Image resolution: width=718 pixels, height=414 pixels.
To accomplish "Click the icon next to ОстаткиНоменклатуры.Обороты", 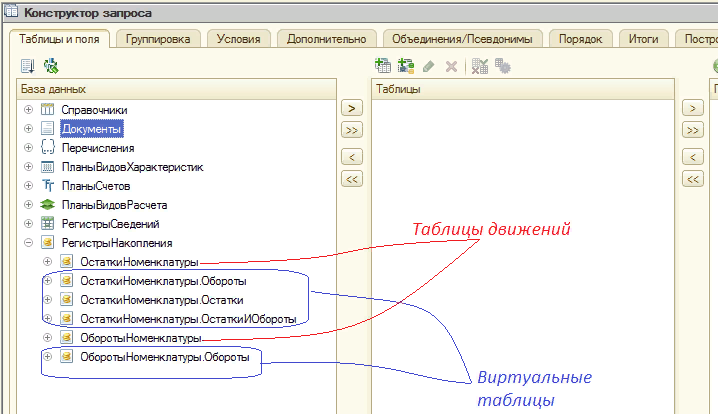I will (x=66, y=280).
